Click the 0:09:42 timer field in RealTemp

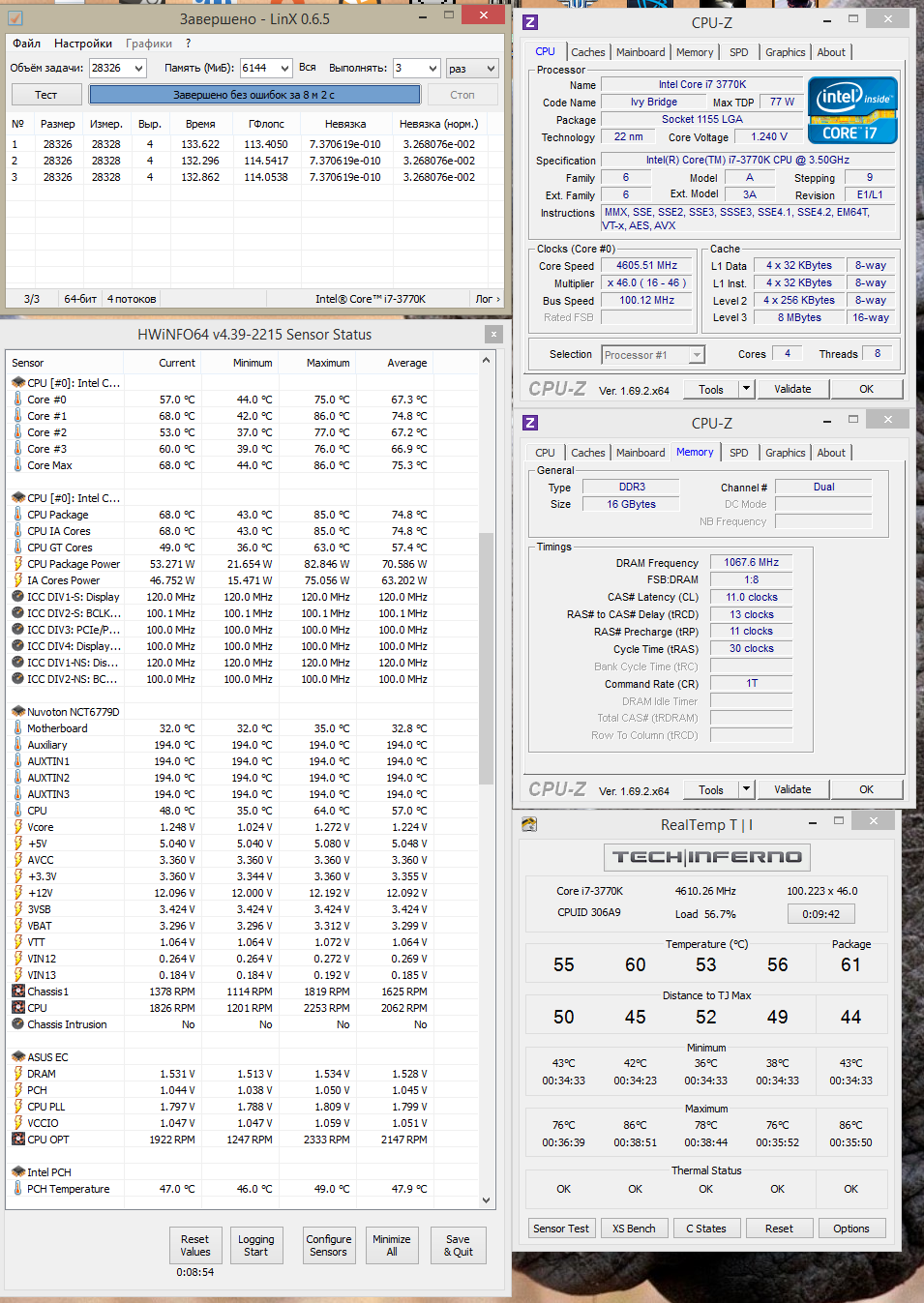(x=821, y=914)
